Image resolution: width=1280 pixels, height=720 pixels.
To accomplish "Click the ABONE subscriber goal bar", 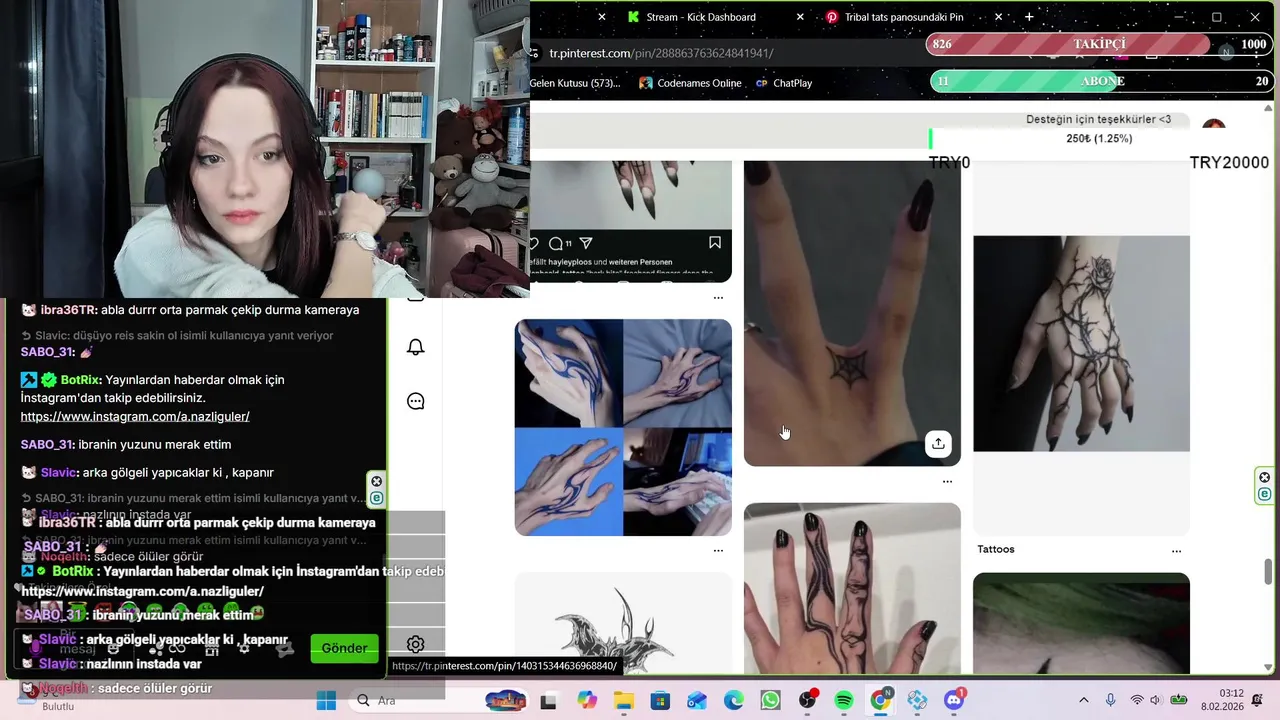I will pos(1102,81).
